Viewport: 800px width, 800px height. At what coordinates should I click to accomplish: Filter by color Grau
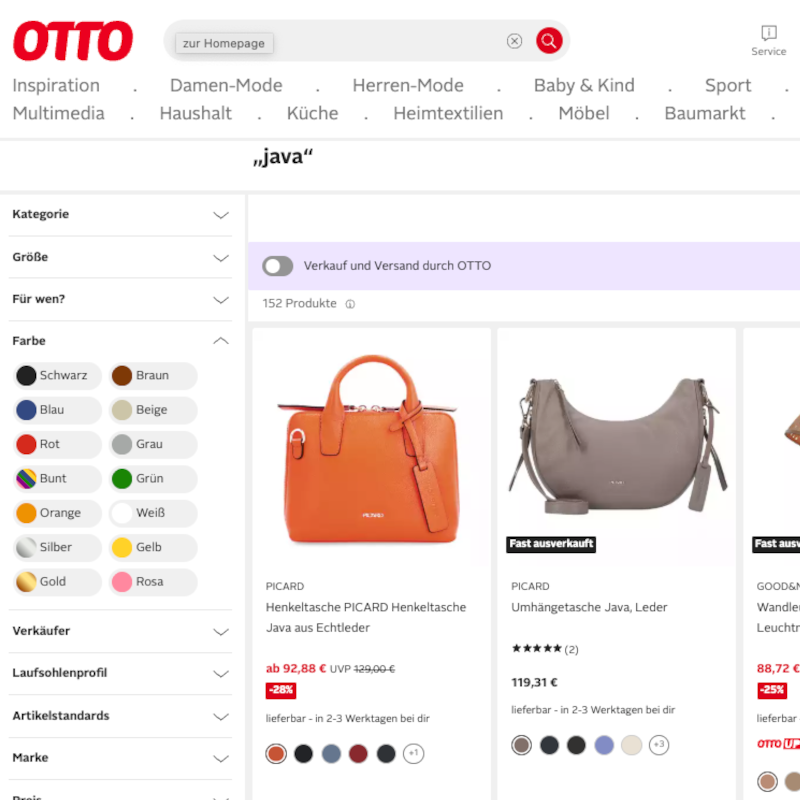tap(153, 444)
